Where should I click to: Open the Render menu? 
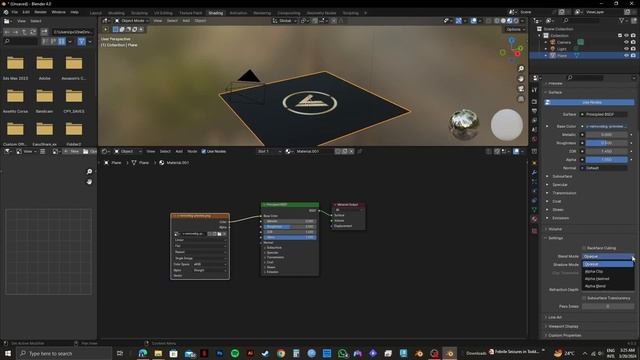click(x=40, y=12)
